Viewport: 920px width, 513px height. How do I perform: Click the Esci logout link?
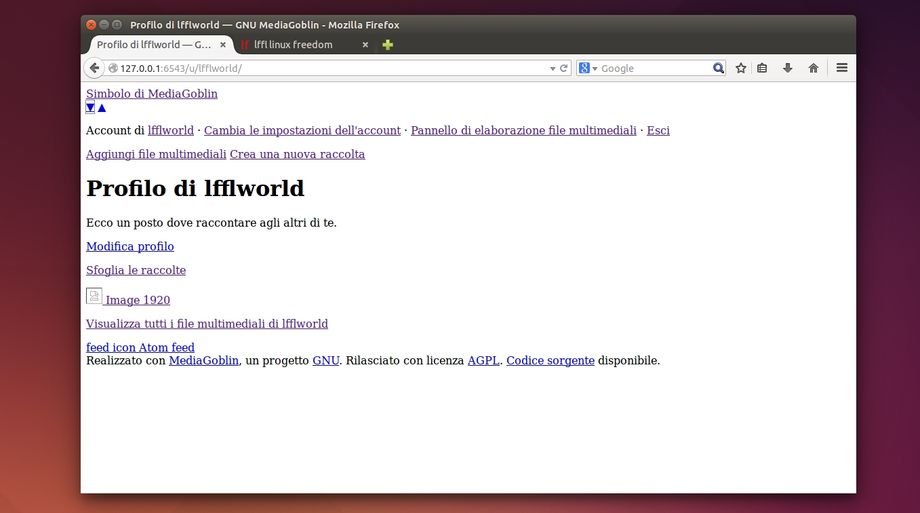pyautogui.click(x=658, y=130)
